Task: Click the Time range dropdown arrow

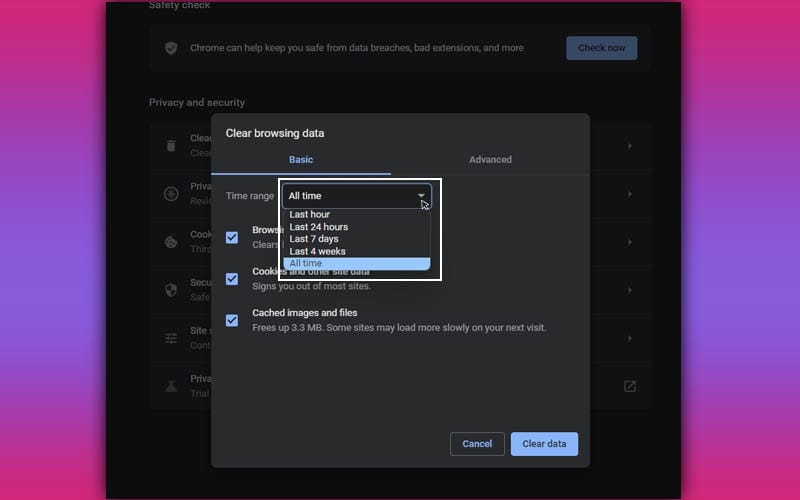Action: coord(421,196)
